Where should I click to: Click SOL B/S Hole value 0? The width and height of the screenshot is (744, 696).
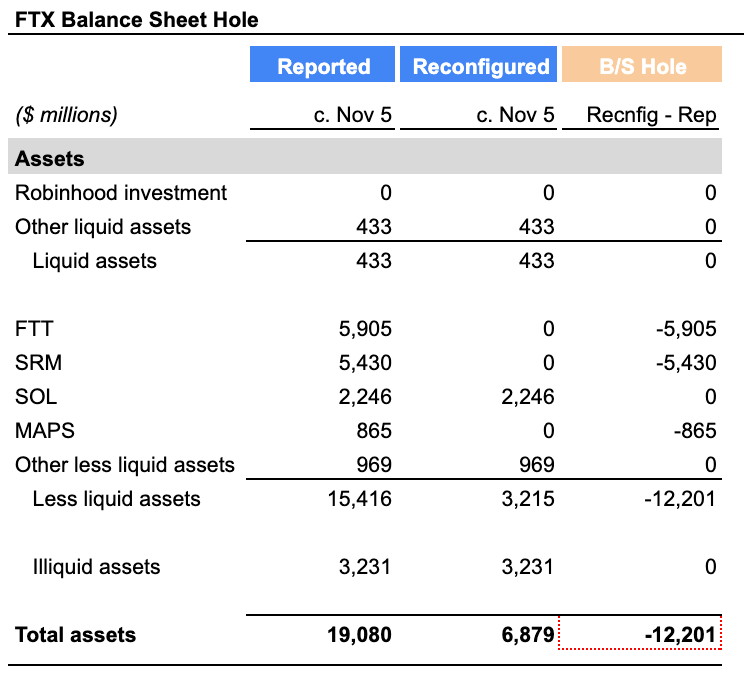710,397
